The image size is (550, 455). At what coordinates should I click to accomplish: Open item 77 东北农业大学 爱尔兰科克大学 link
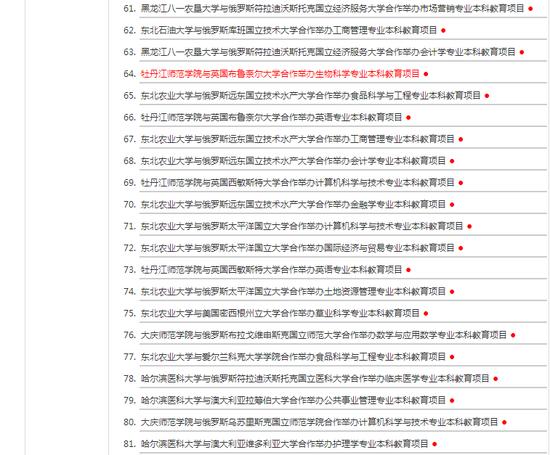(x=293, y=356)
